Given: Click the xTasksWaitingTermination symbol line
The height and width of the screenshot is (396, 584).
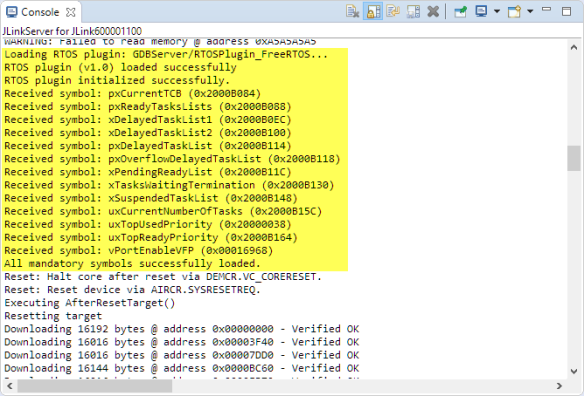Looking at the screenshot, I should [169, 185].
